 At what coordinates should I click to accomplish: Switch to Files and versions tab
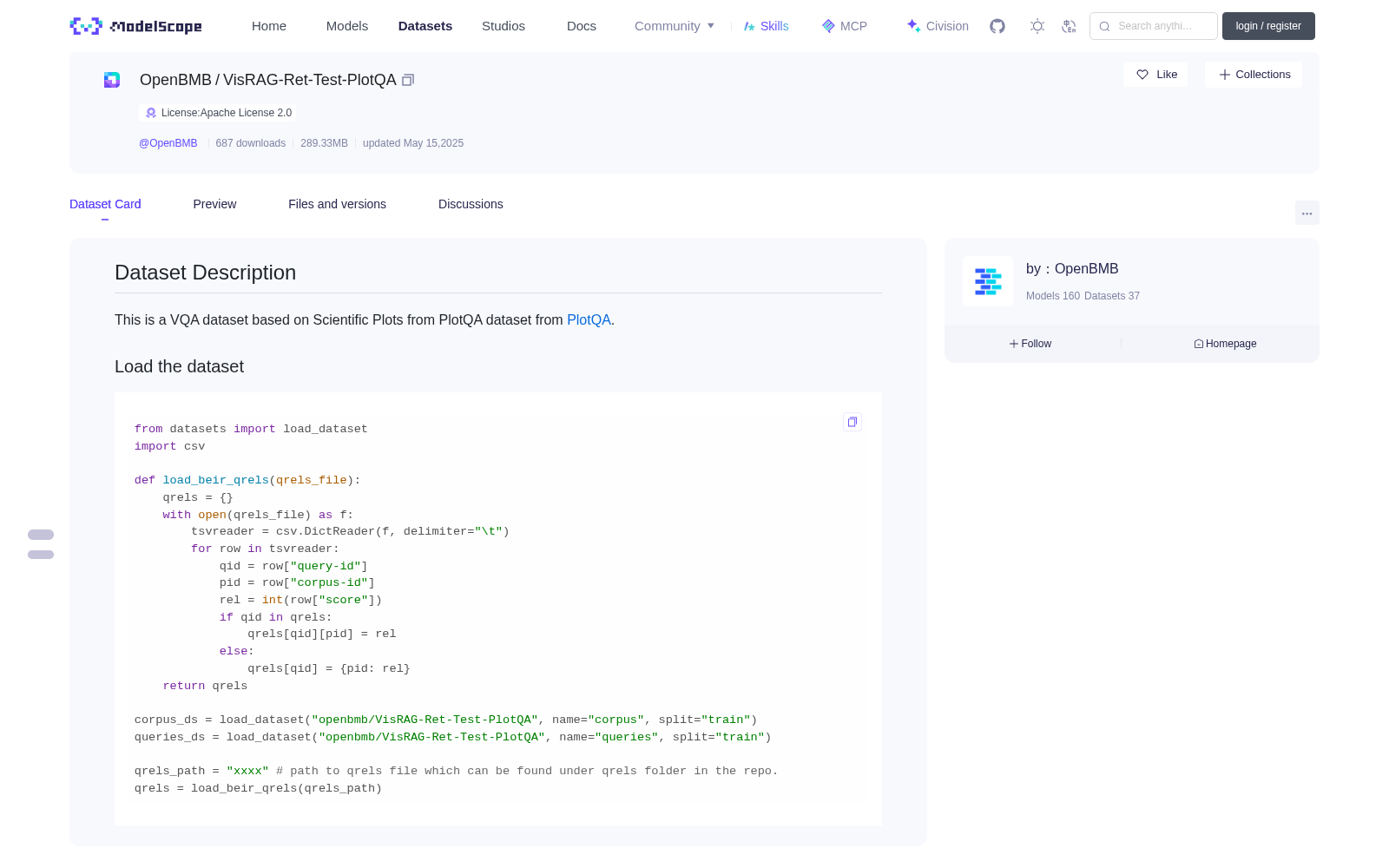pyautogui.click(x=337, y=204)
